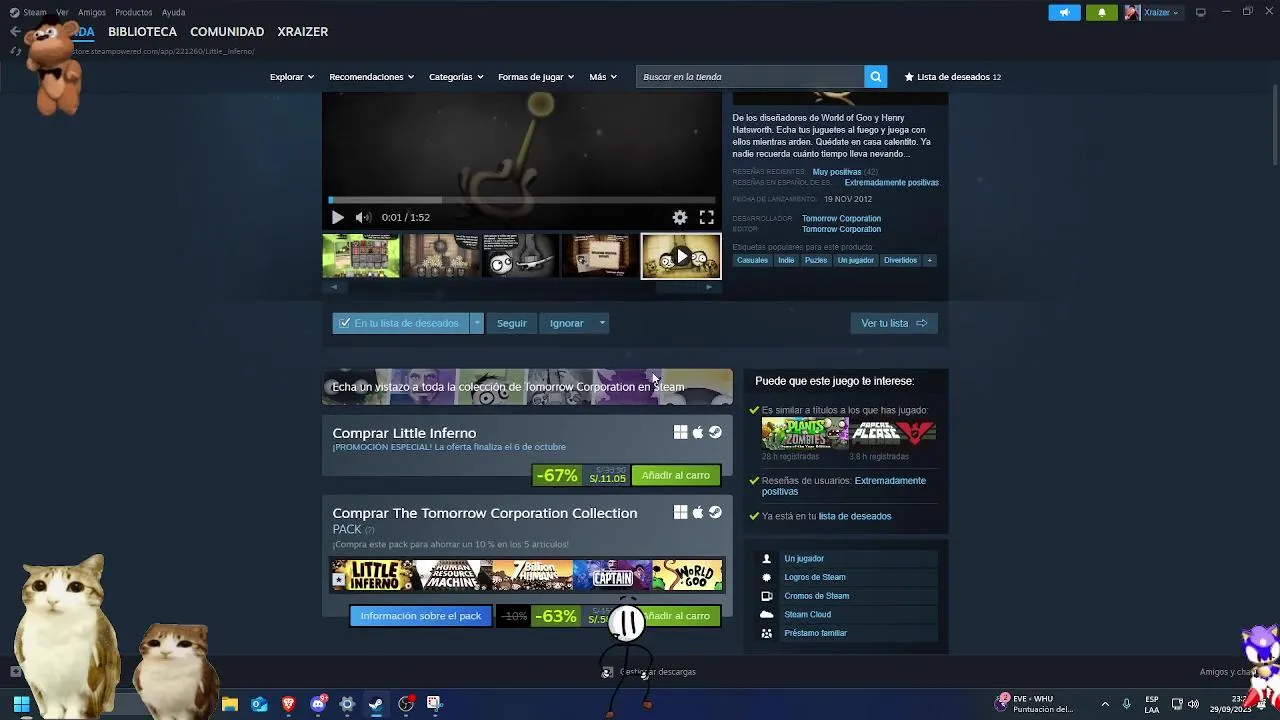Screen dimensions: 1280x720
Task: Open the Ayuda menu
Action: point(173,12)
